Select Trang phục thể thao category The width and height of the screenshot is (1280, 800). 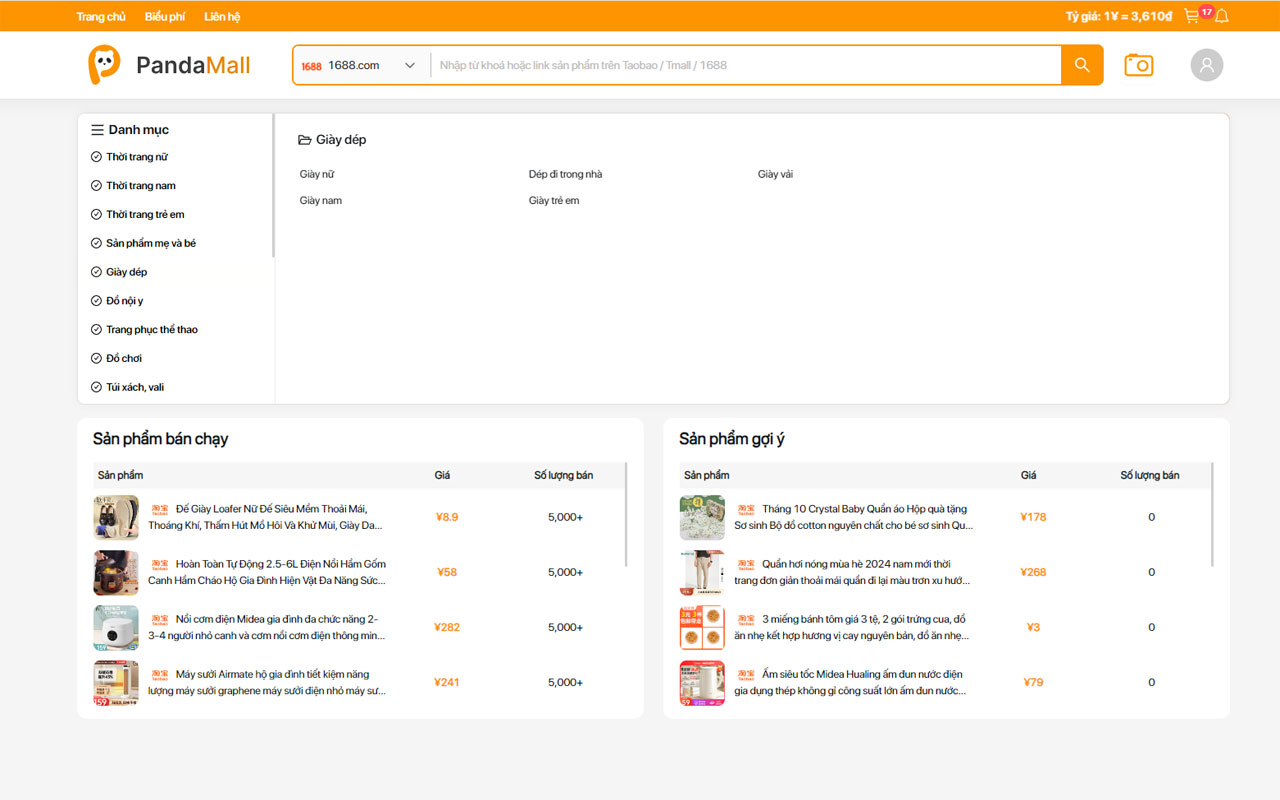(152, 330)
